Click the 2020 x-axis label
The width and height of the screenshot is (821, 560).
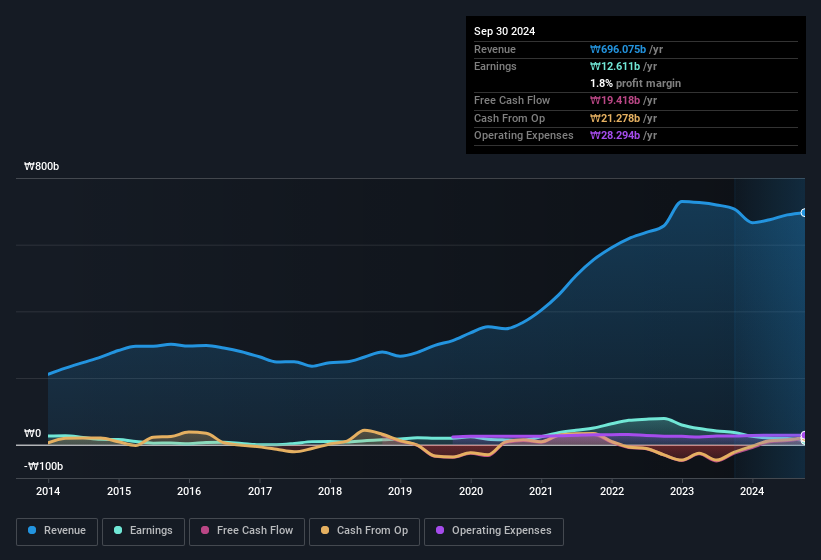pyautogui.click(x=471, y=491)
